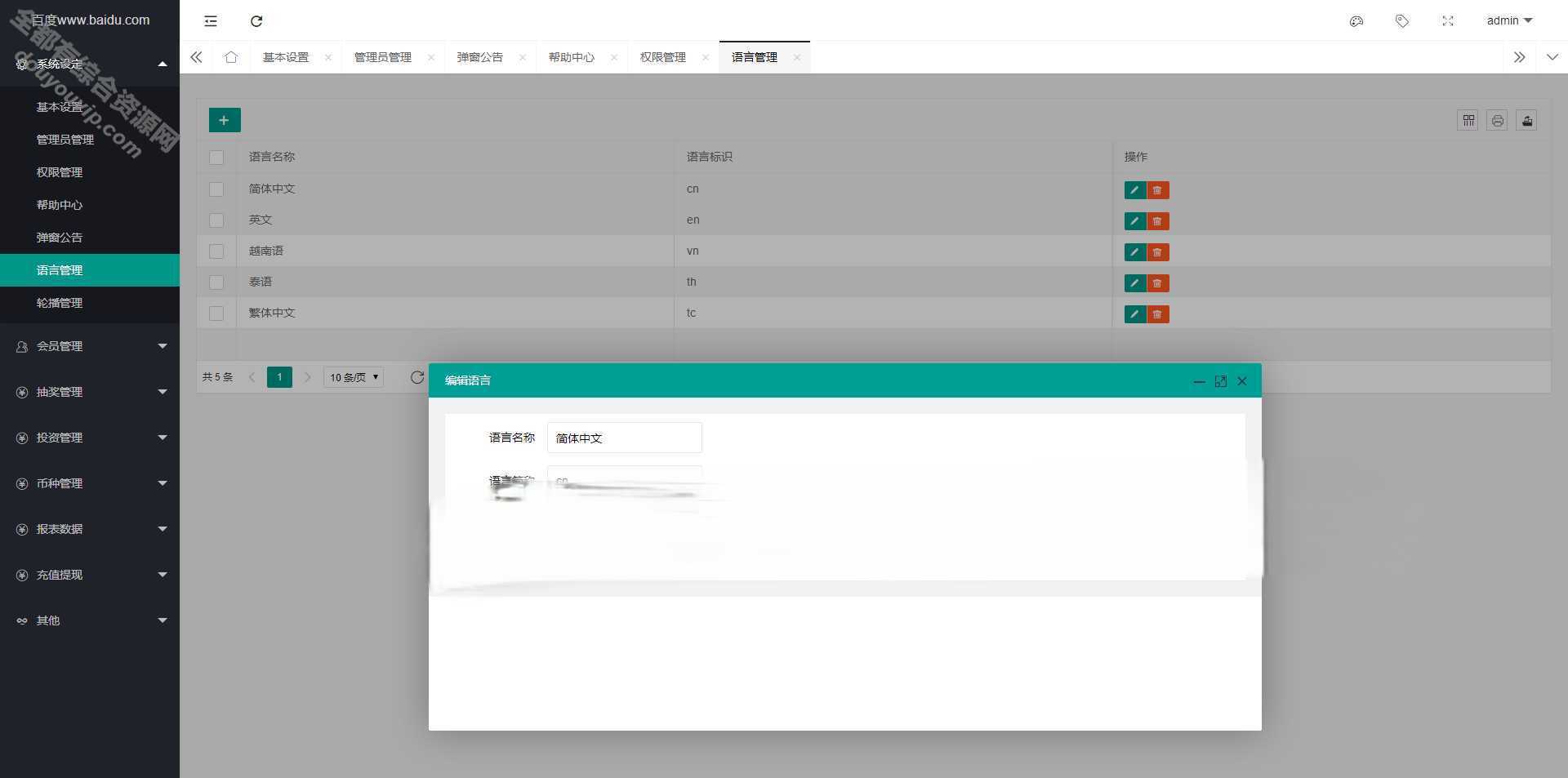Switch to the 基本设置 tab
1568x778 pixels.
pyautogui.click(x=286, y=57)
